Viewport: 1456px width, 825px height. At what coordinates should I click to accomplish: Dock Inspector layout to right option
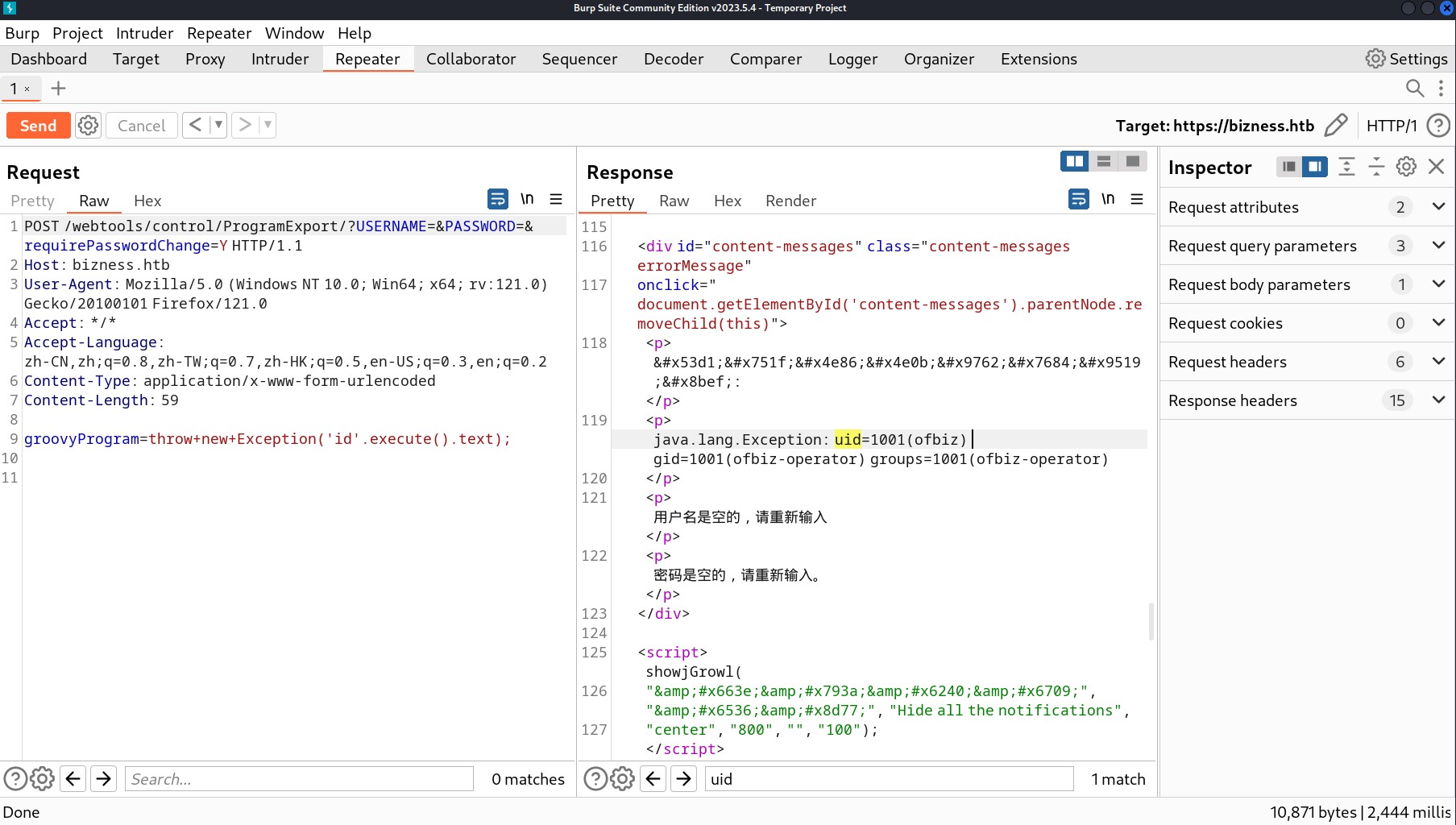tap(1315, 167)
